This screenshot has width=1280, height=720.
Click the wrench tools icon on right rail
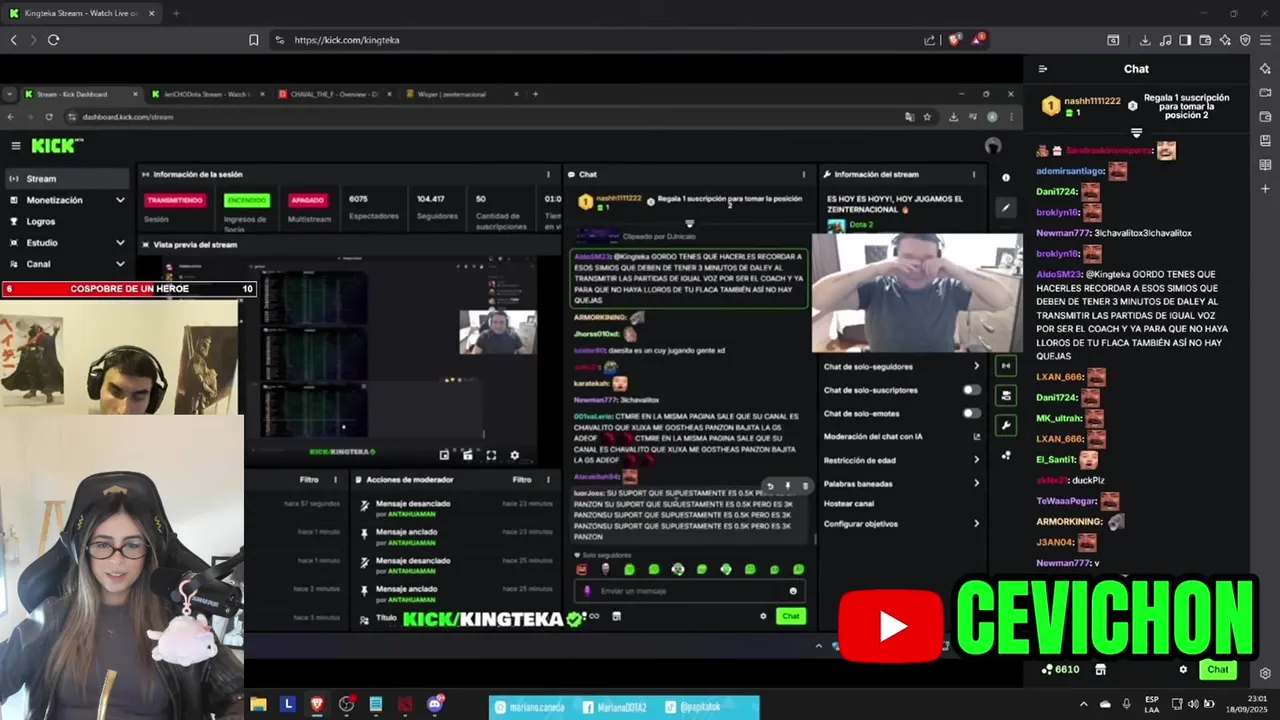click(1006, 425)
